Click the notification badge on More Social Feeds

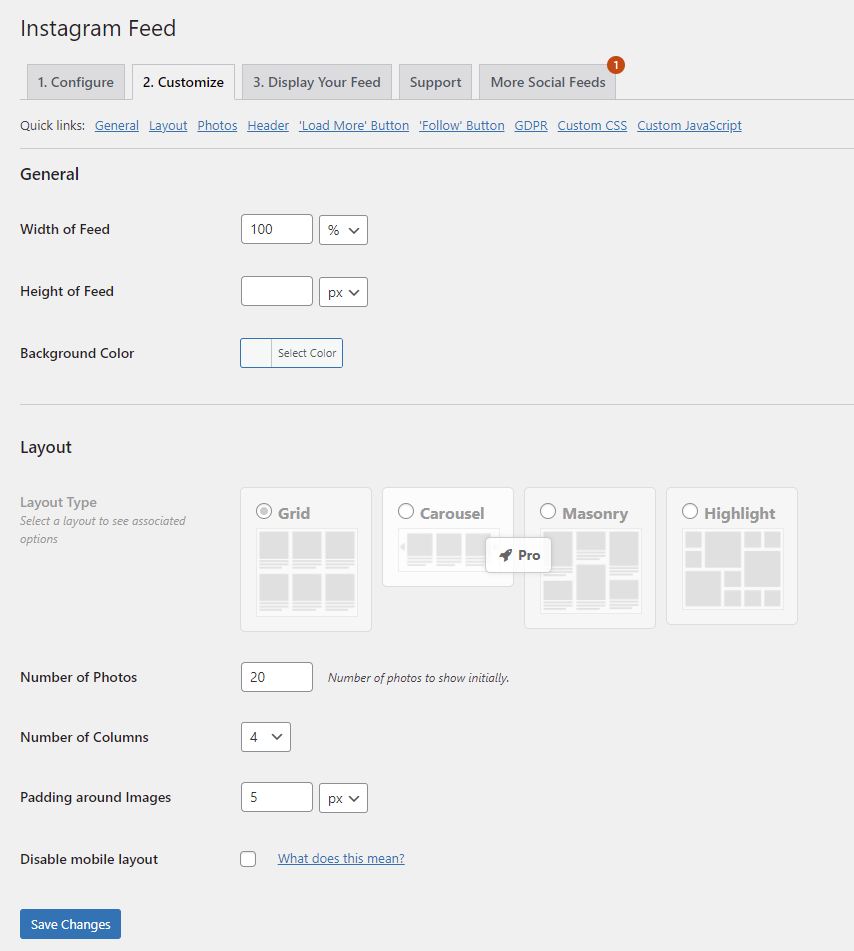pos(616,65)
